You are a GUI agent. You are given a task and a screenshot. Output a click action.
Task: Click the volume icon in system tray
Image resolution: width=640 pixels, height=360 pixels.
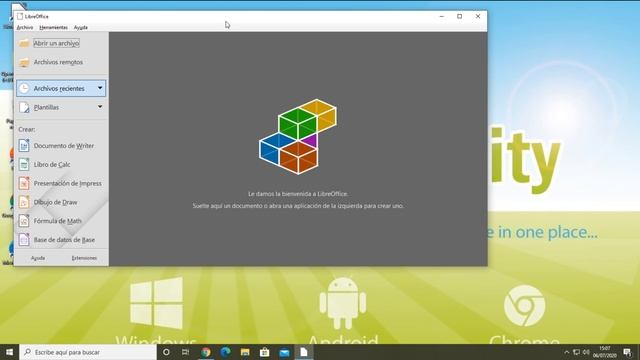pos(586,352)
